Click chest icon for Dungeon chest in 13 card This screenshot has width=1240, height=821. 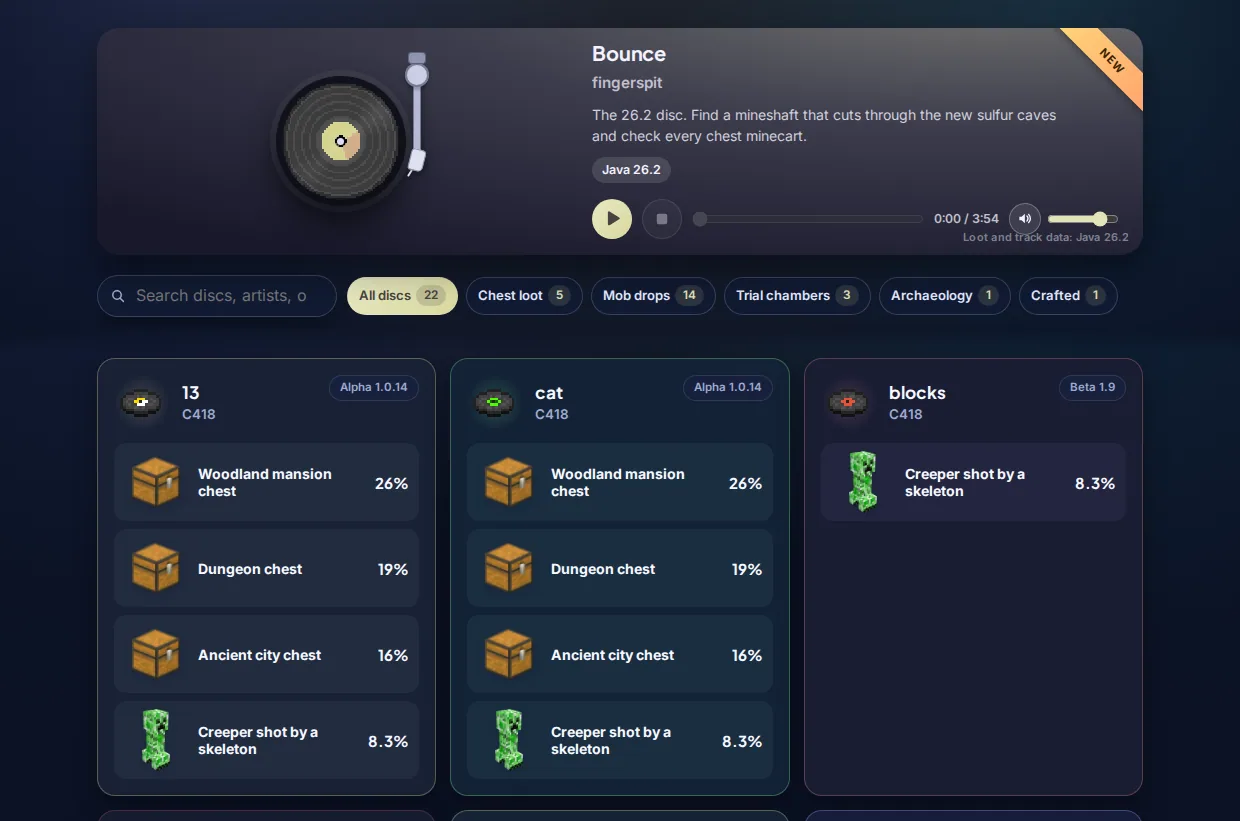[156, 568]
